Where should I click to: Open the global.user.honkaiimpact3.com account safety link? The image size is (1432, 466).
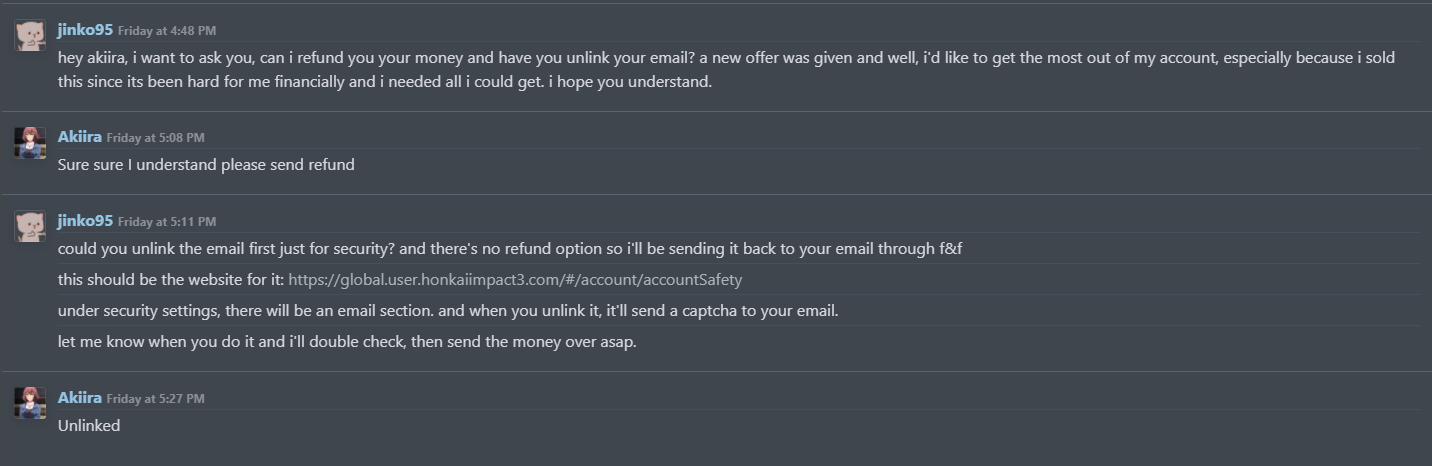(515, 280)
